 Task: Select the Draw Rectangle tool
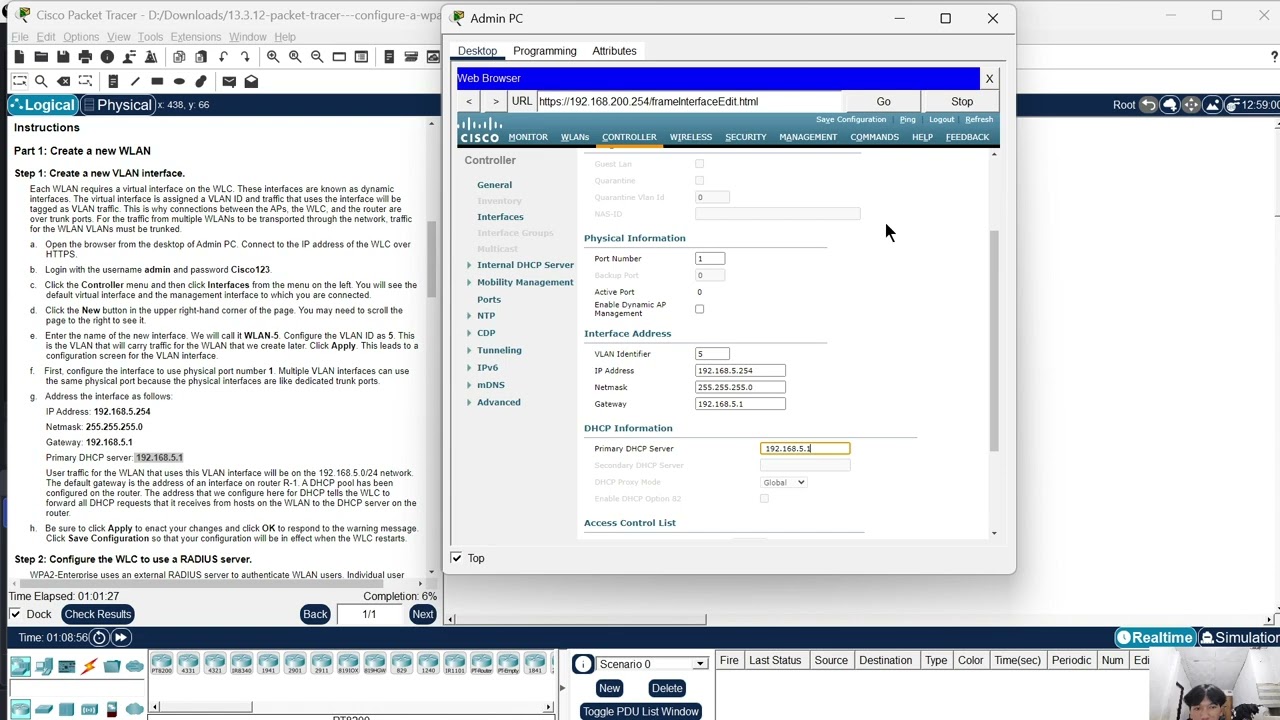point(157,81)
